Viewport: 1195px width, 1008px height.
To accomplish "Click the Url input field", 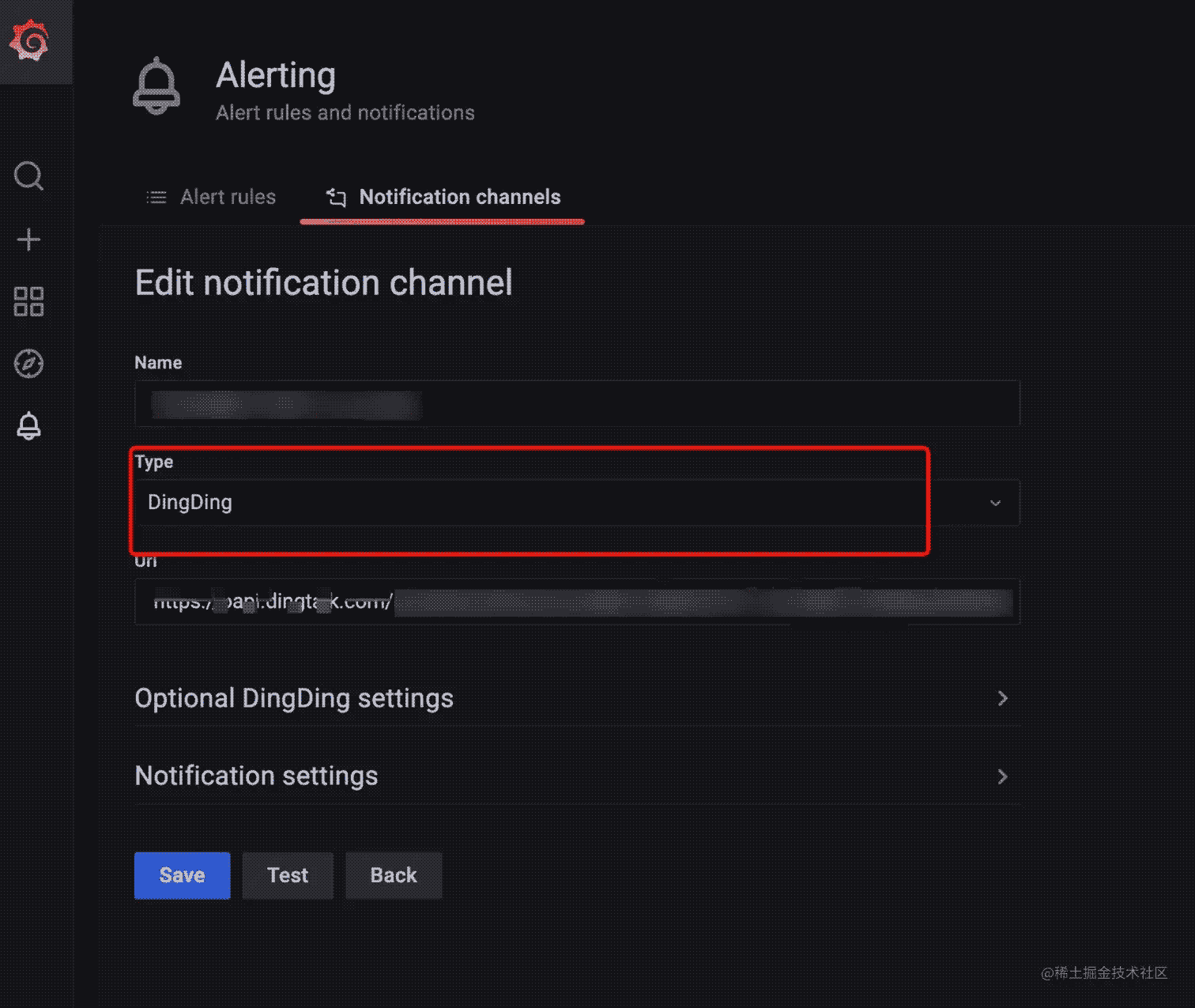I will coord(577,602).
